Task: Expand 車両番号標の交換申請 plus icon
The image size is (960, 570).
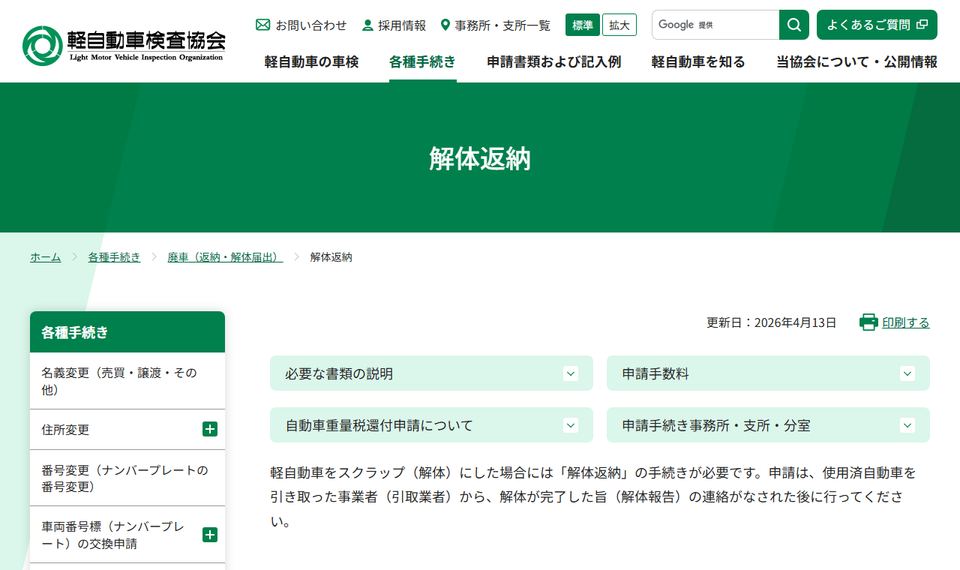Action: click(210, 534)
